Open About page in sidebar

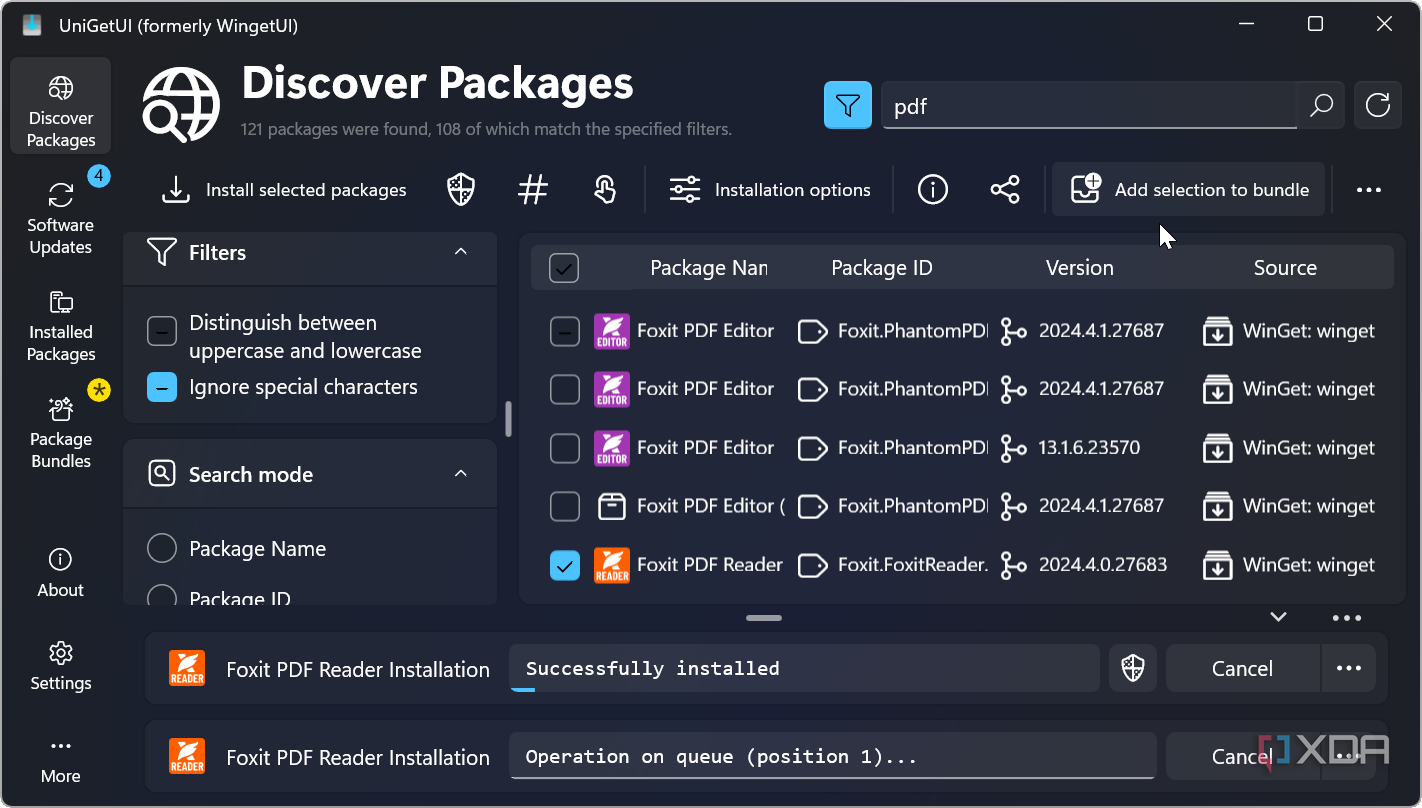61,573
